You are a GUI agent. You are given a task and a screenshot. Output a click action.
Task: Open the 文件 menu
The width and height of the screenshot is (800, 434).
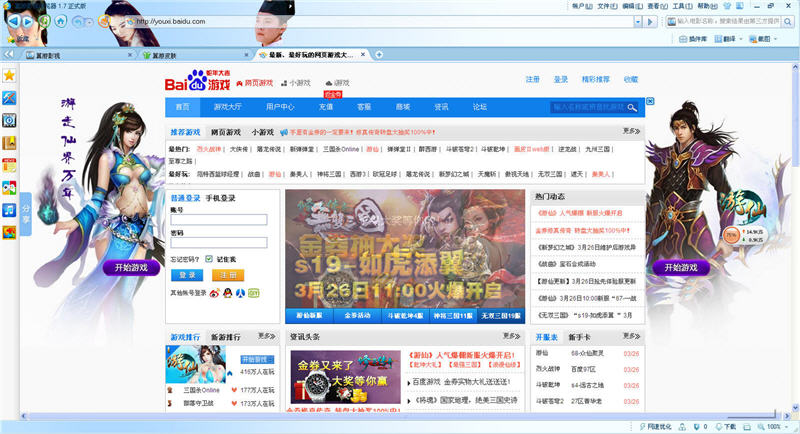tap(607, 6)
